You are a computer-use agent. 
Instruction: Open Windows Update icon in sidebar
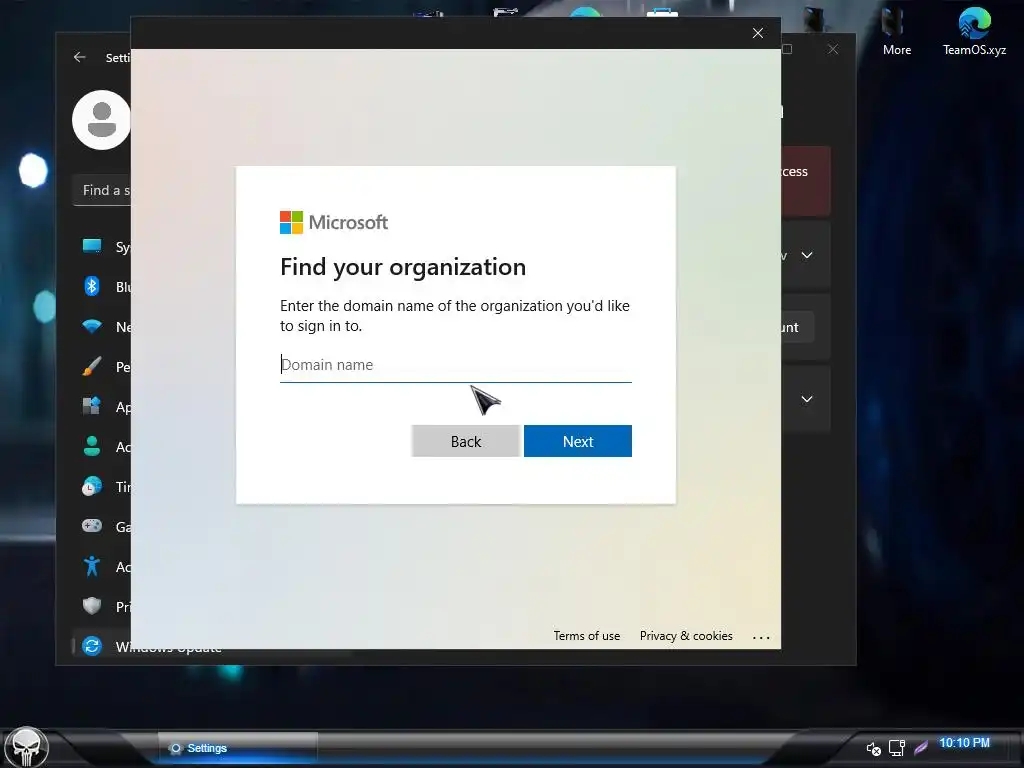point(92,647)
